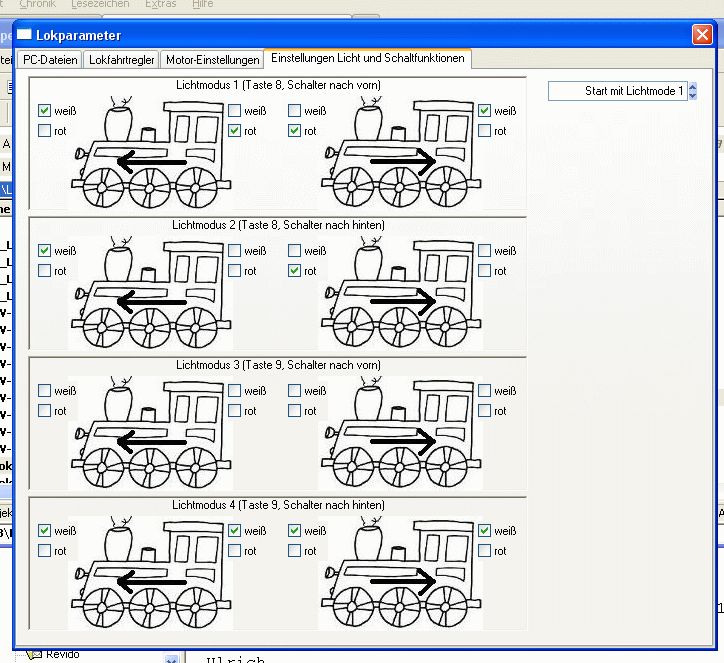
Task: Click the Revido folder item at bottom
Action: 63,654
